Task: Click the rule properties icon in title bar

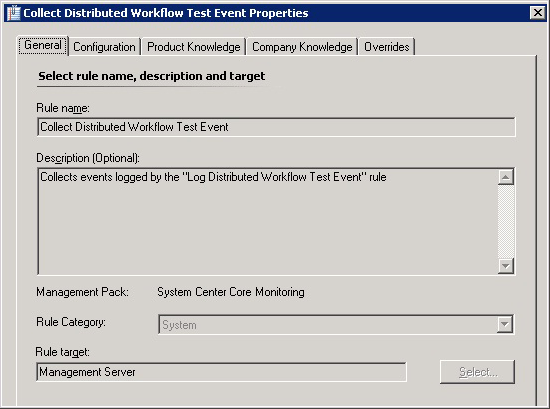Action: tap(14, 13)
